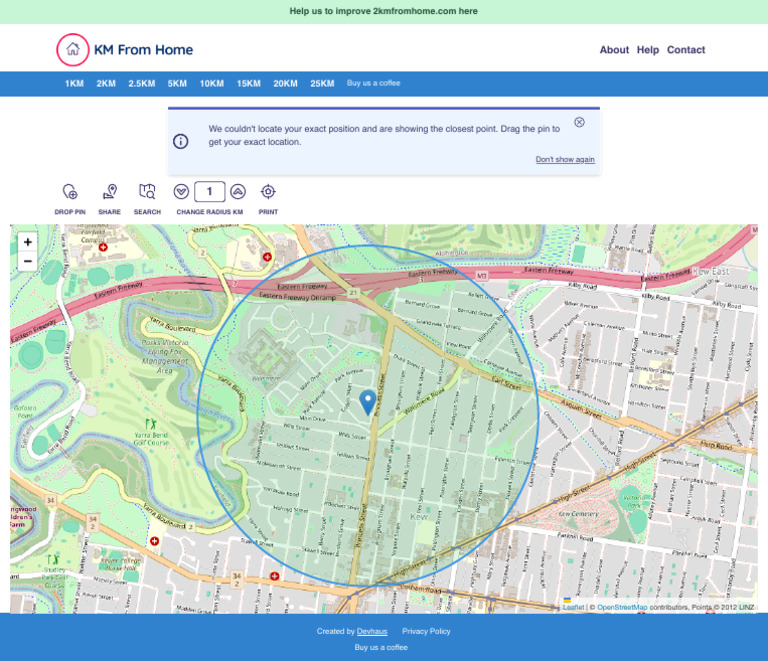Zoom in the map with plus button
This screenshot has width=768, height=661.
tap(28, 242)
